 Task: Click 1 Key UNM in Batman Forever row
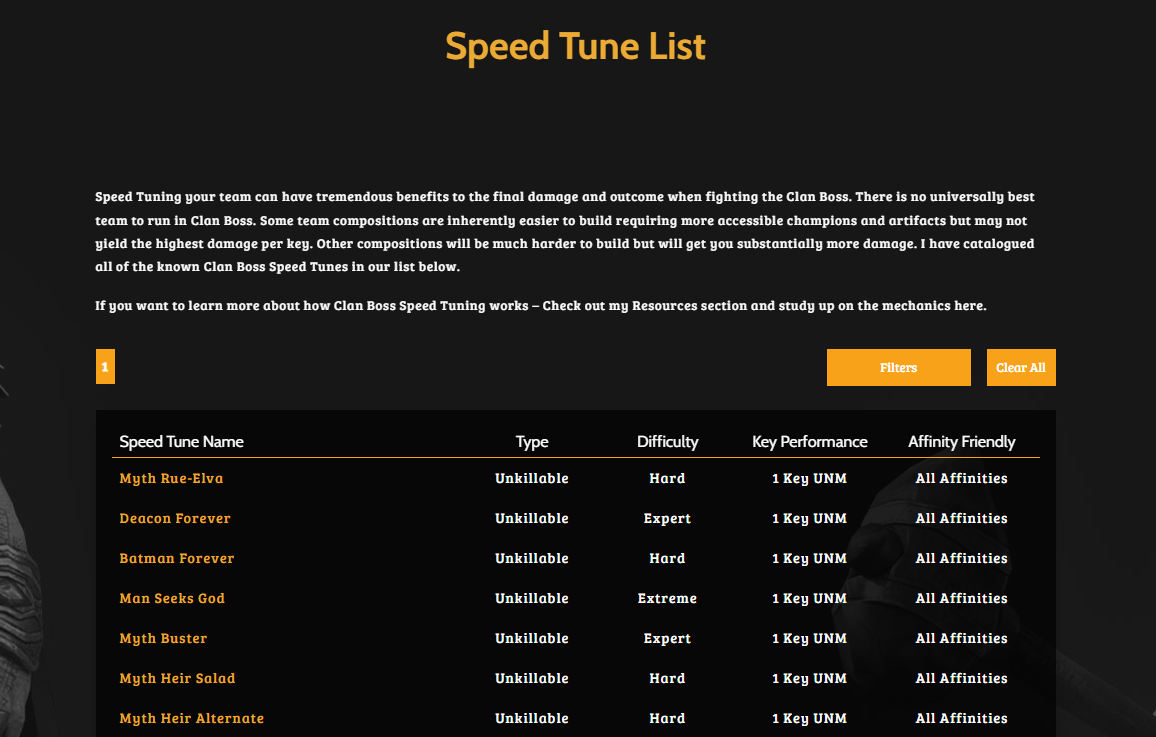809,558
